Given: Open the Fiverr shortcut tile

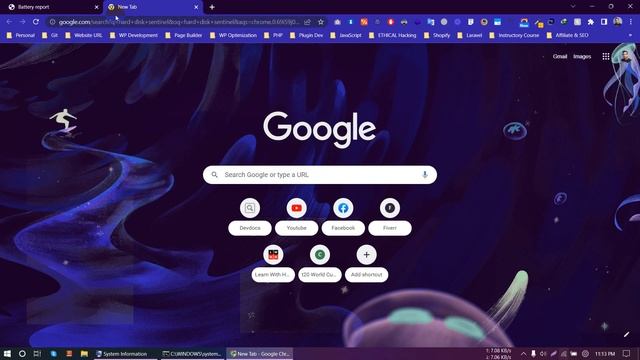Looking at the screenshot, I should [390, 217].
